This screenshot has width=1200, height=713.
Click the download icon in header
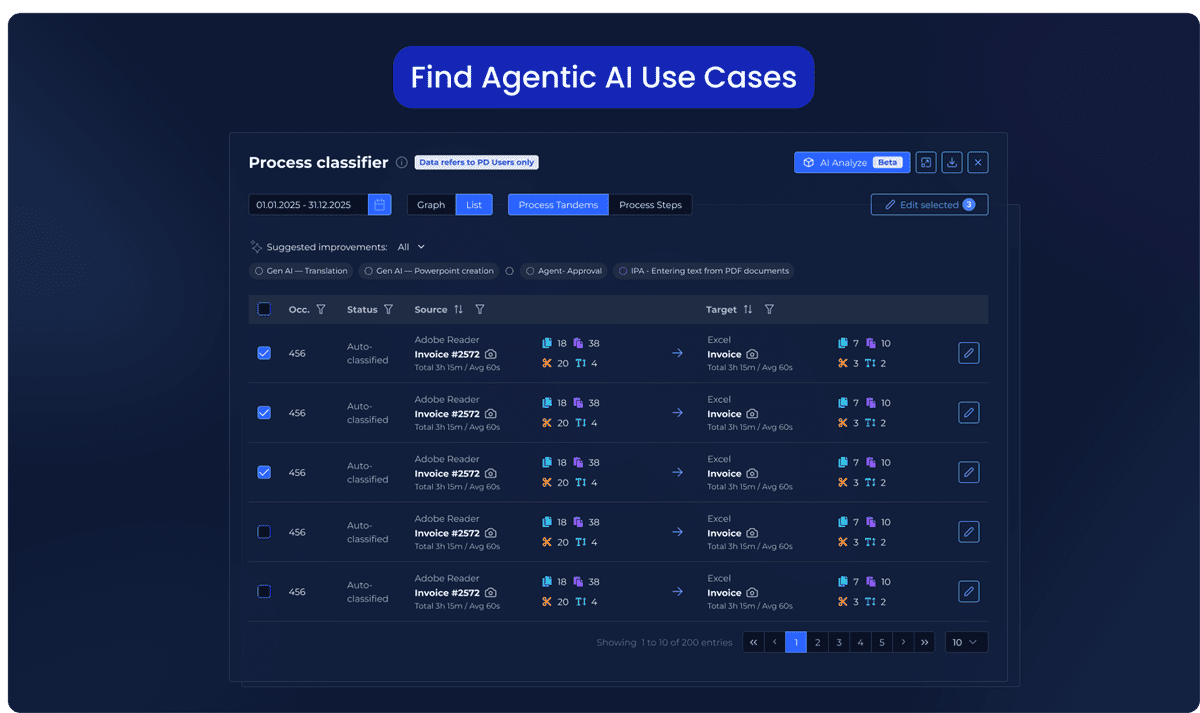[953, 162]
